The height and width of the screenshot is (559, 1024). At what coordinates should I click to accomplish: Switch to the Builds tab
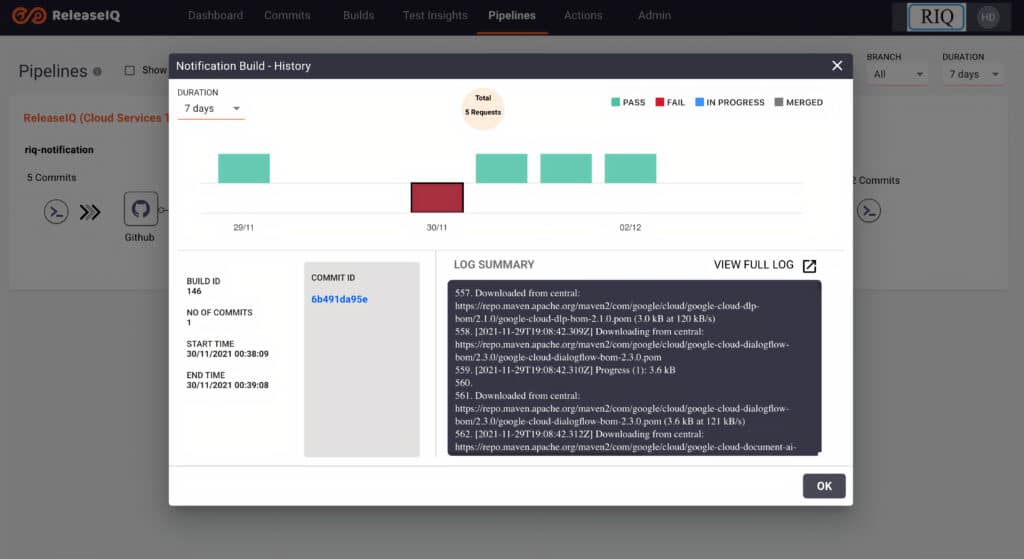pos(359,15)
